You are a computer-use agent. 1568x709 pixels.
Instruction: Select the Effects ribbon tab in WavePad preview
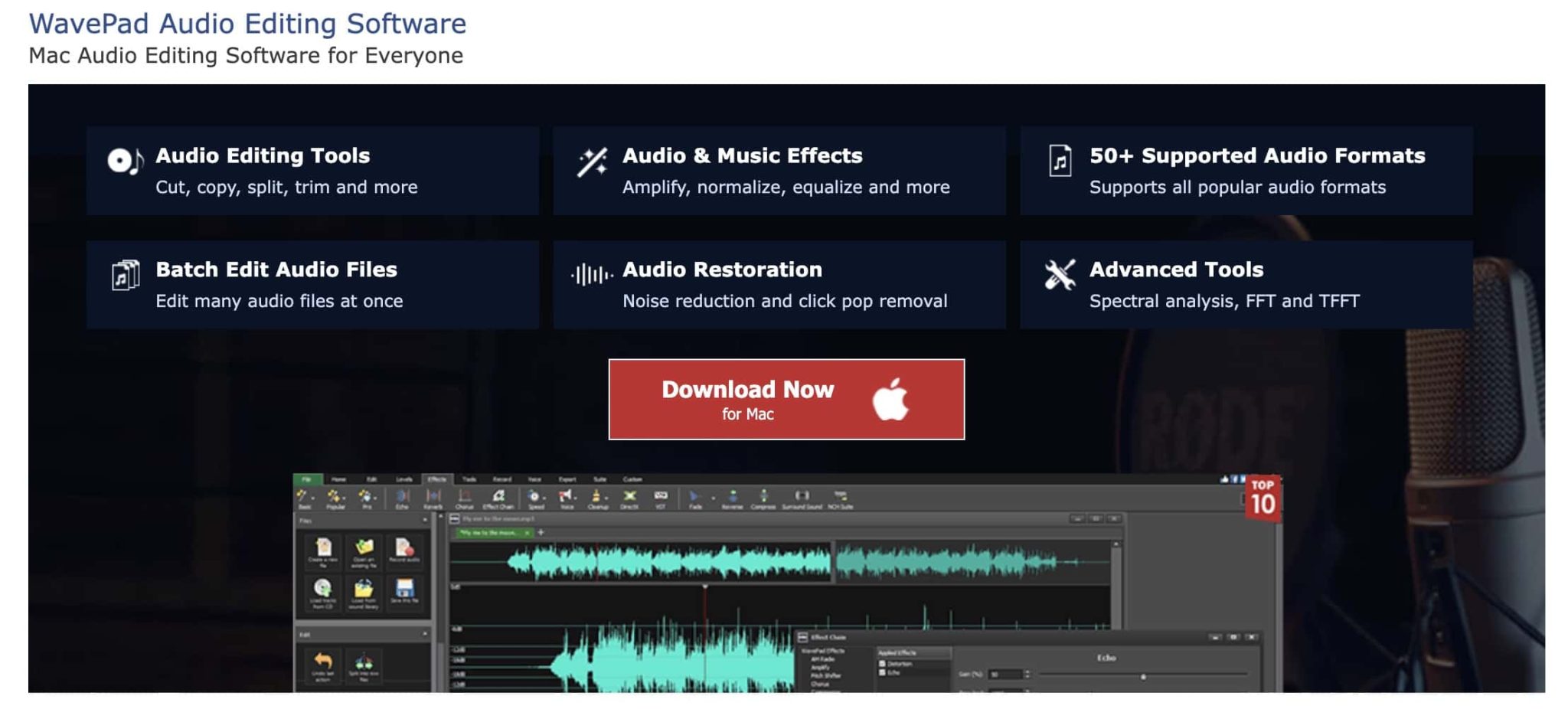point(437,479)
